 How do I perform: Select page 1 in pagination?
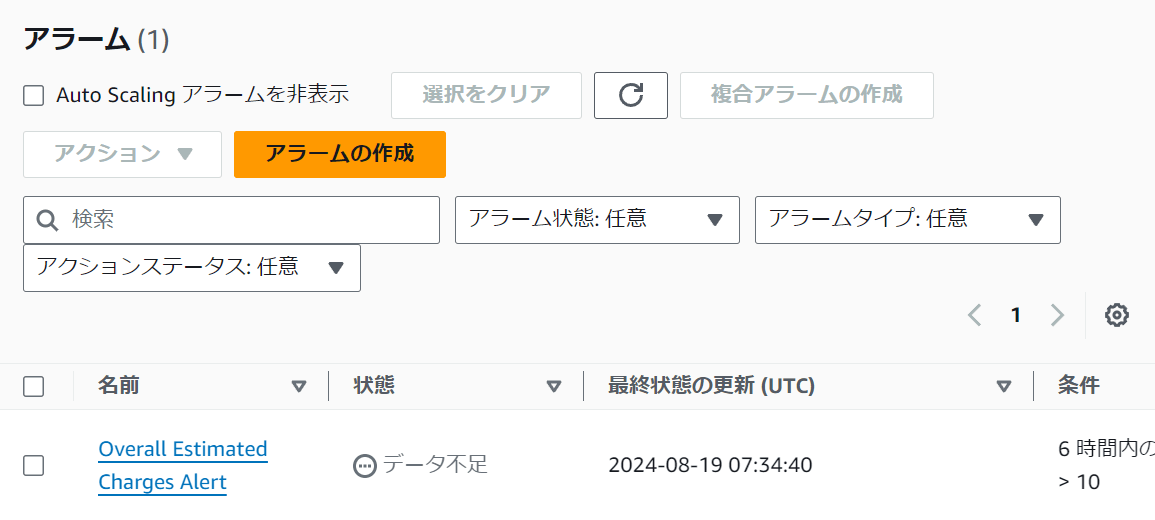tap(1016, 315)
